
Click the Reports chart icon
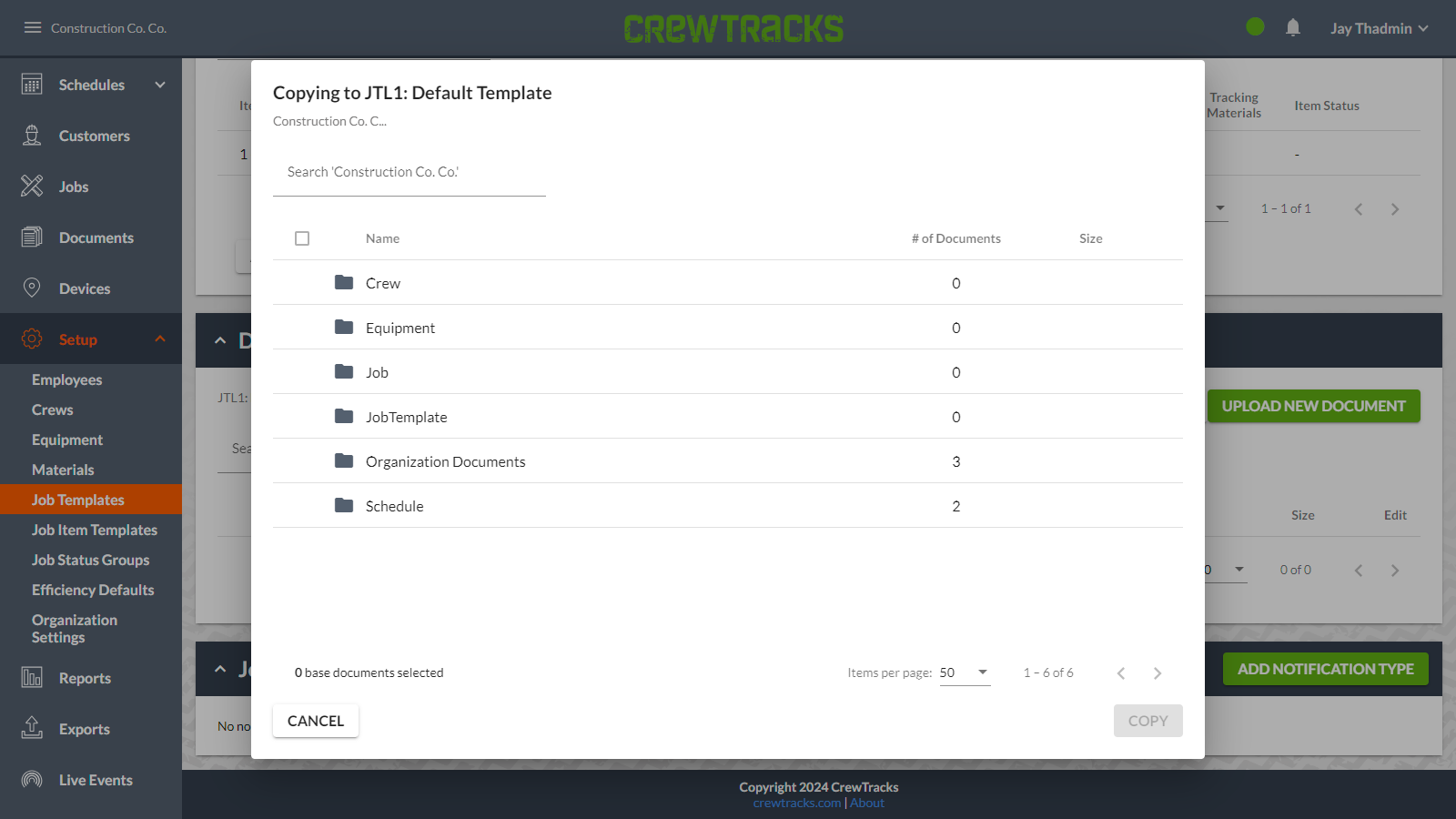(32, 678)
